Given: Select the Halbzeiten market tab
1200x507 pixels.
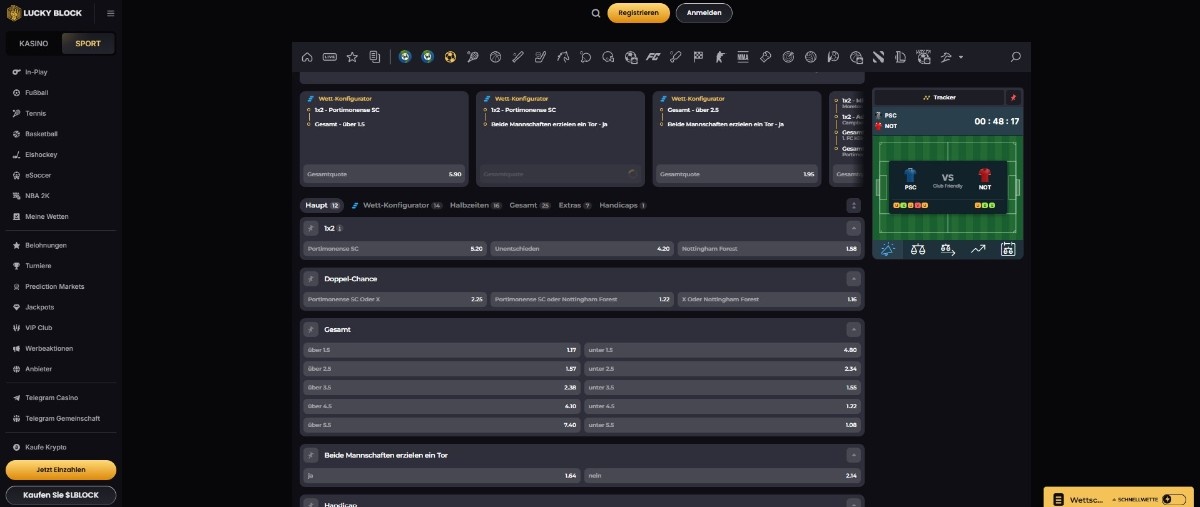Looking at the screenshot, I should [x=476, y=205].
